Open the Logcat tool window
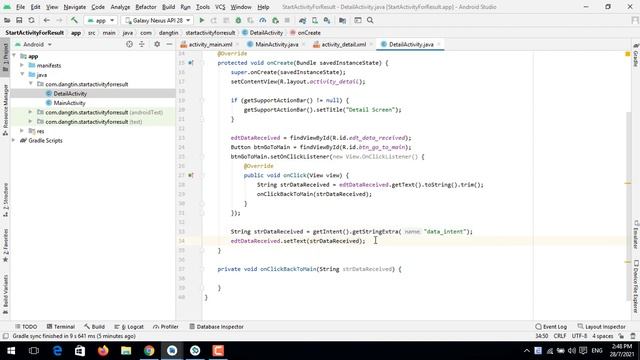 129,327
